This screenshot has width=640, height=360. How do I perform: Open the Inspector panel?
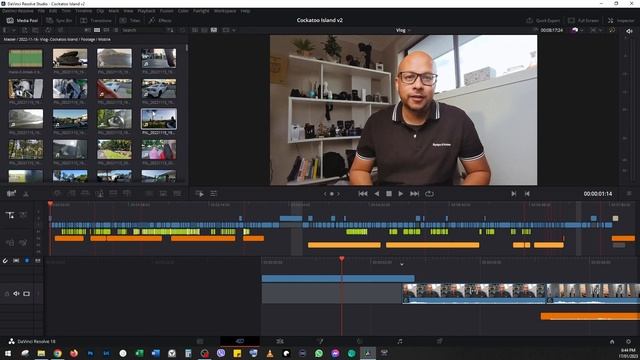pos(621,20)
